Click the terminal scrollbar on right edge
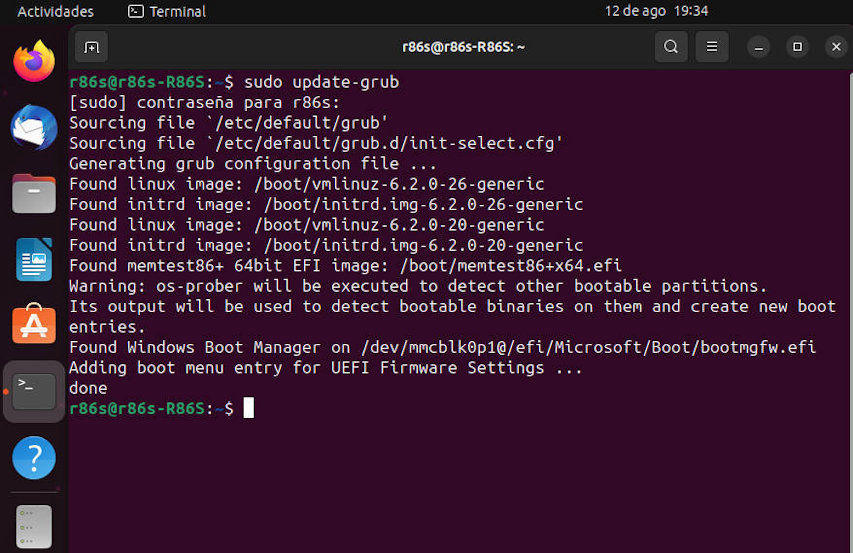Image resolution: width=853 pixels, height=553 pixels. click(x=850, y=313)
